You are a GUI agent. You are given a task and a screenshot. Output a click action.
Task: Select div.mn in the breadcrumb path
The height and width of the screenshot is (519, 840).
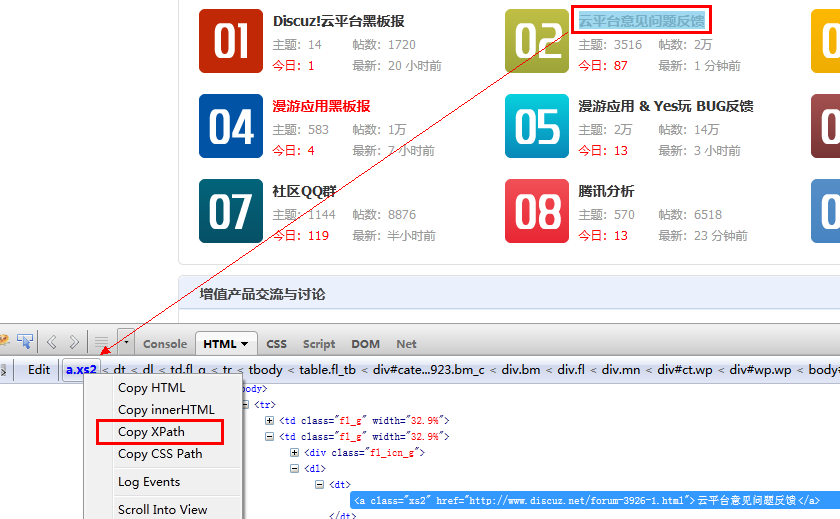click(x=620, y=370)
